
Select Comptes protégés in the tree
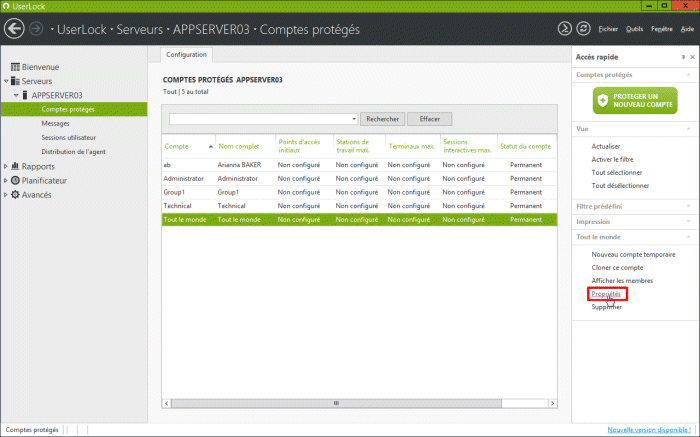(74, 109)
